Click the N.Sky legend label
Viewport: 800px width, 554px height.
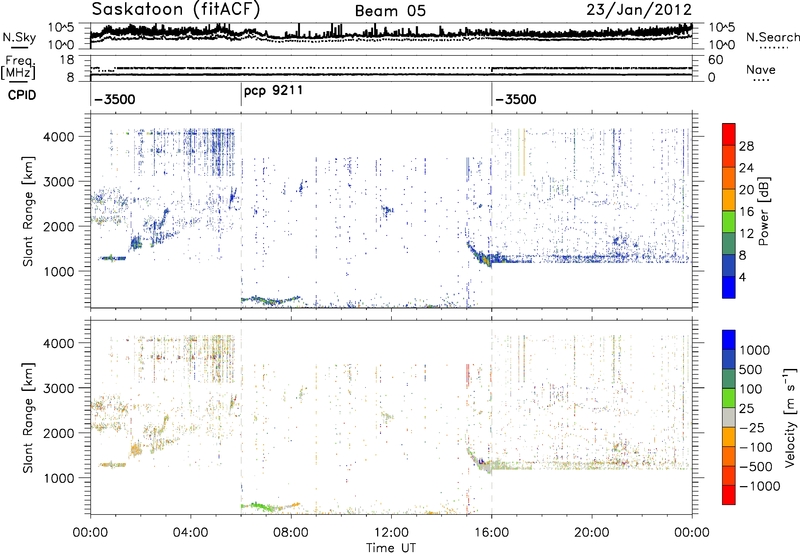(x=19, y=37)
